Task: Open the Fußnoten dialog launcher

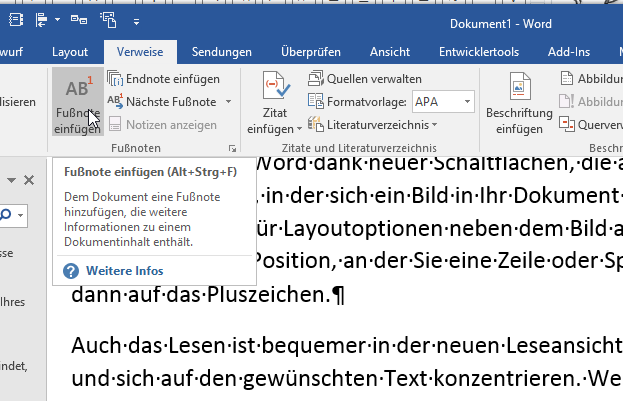Action: click(x=232, y=149)
